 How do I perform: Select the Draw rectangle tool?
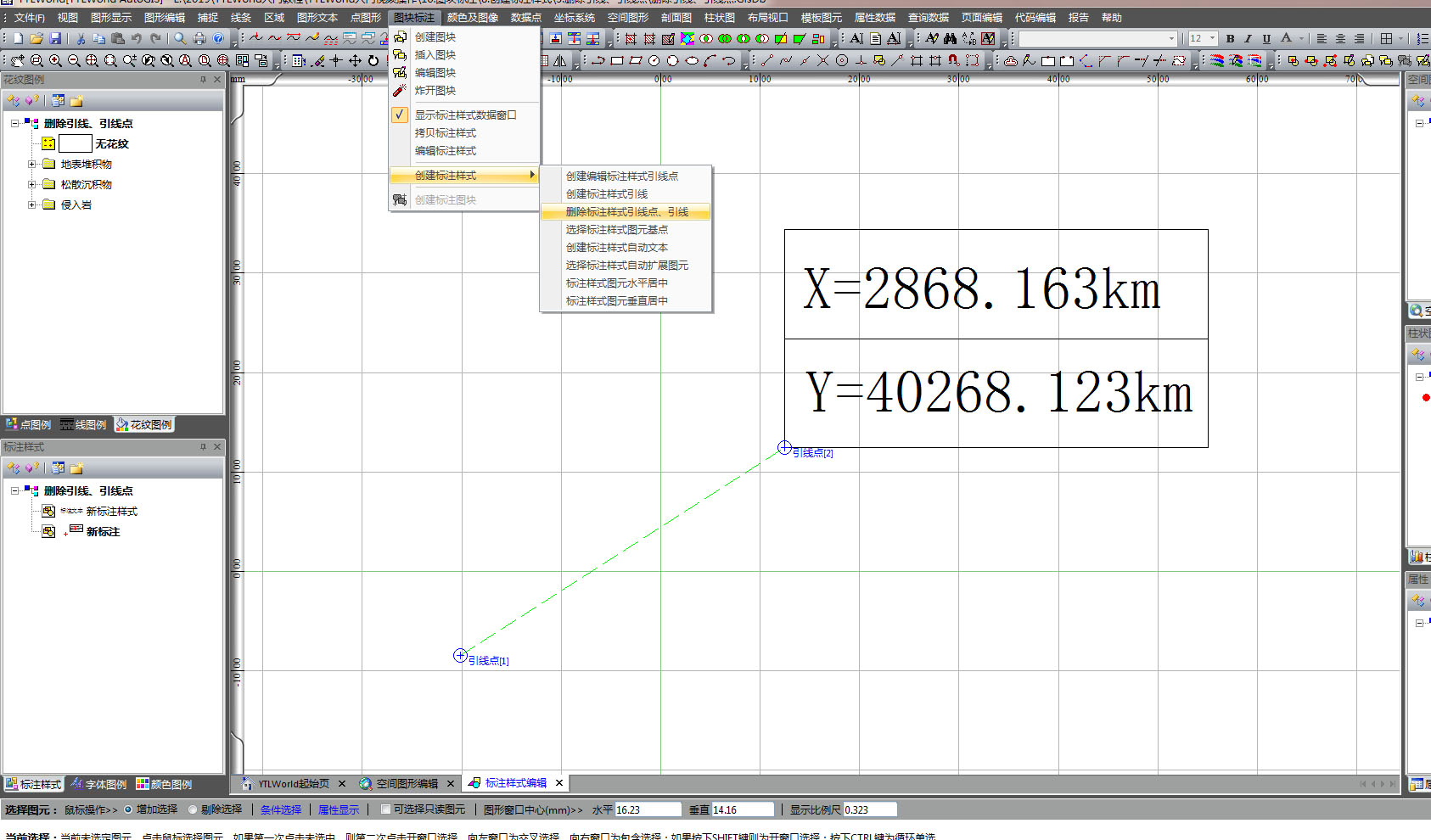click(x=617, y=60)
